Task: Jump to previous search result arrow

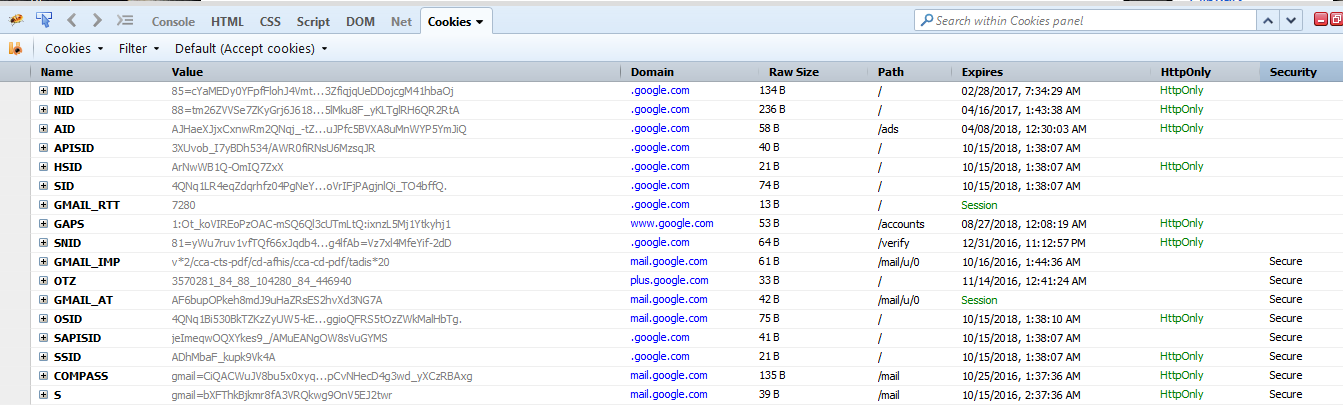Action: click(1268, 20)
